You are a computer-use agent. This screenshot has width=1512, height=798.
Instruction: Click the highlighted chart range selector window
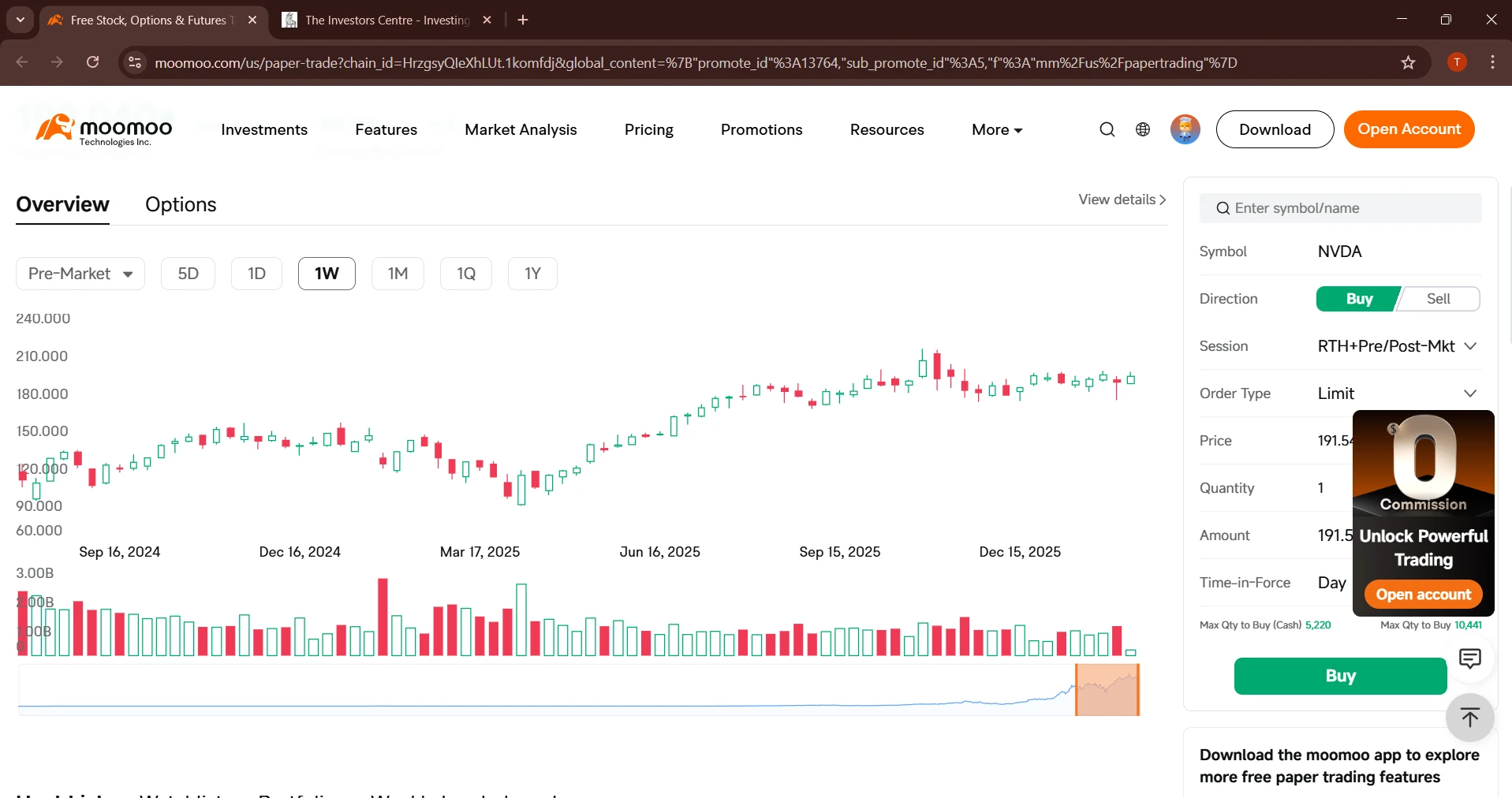click(1107, 690)
